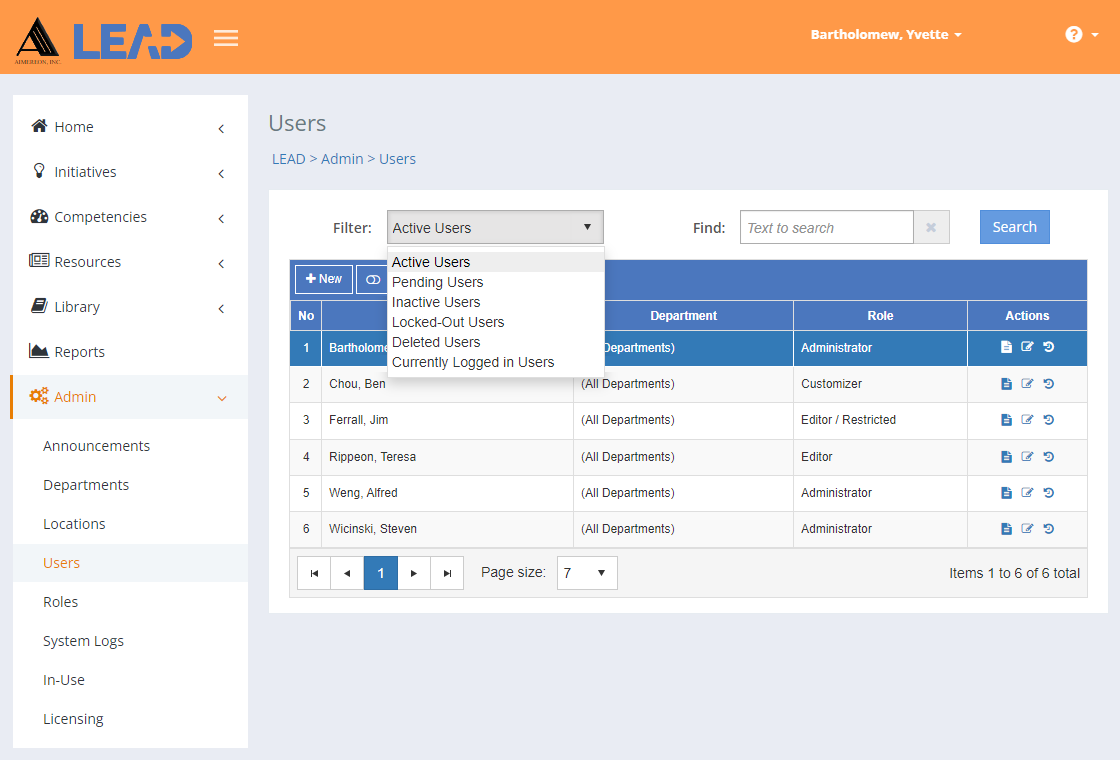View details icon for Ferrall, Jim

1006,419
